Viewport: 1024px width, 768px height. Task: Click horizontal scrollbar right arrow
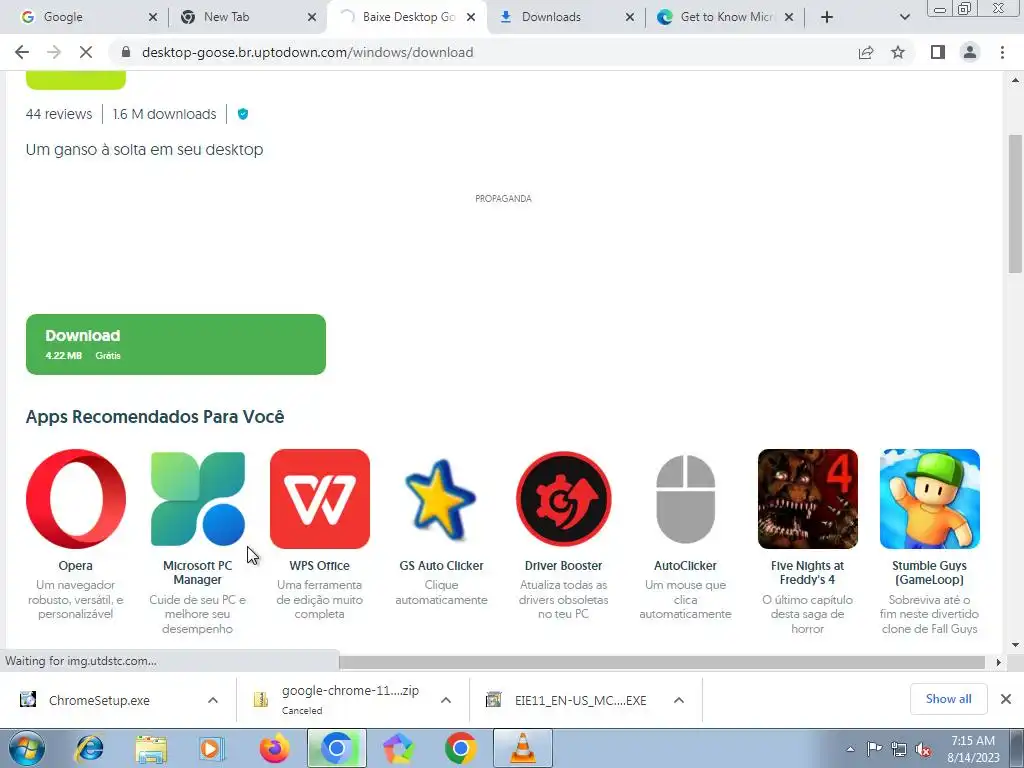click(998, 662)
